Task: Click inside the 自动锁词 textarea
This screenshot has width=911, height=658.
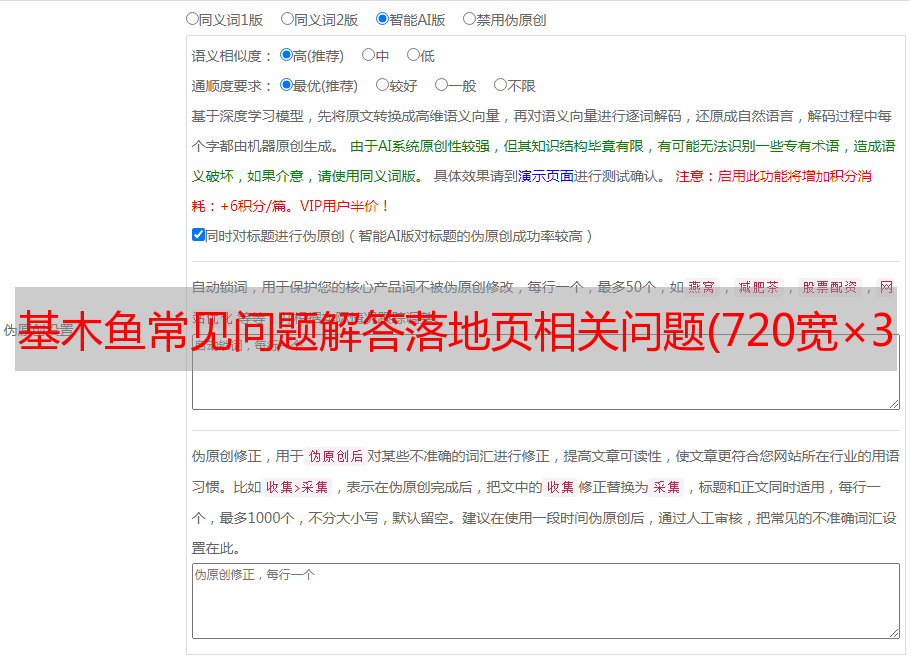Action: 546,372
